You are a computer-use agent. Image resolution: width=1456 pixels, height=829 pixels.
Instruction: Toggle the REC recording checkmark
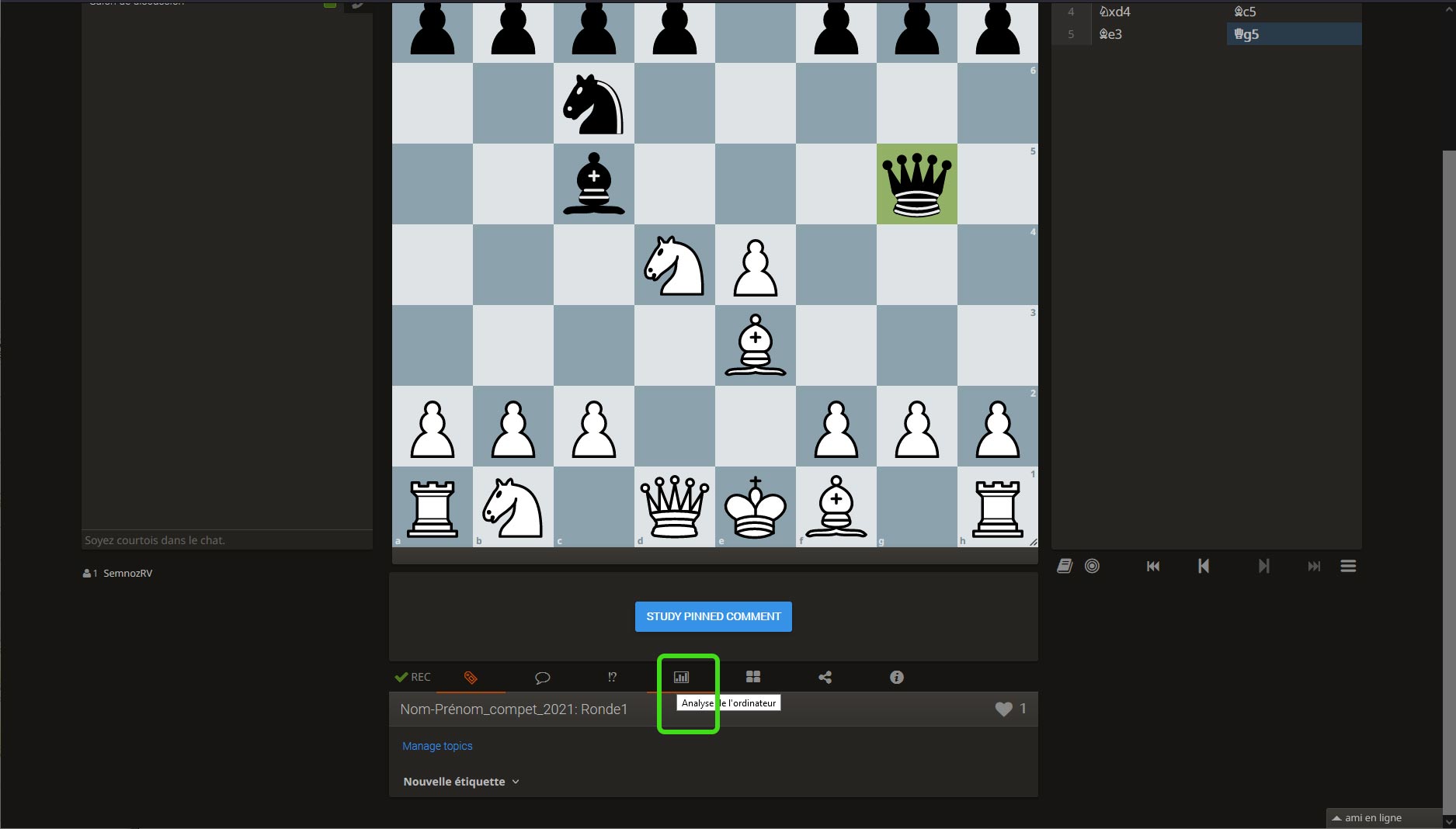pyautogui.click(x=412, y=678)
